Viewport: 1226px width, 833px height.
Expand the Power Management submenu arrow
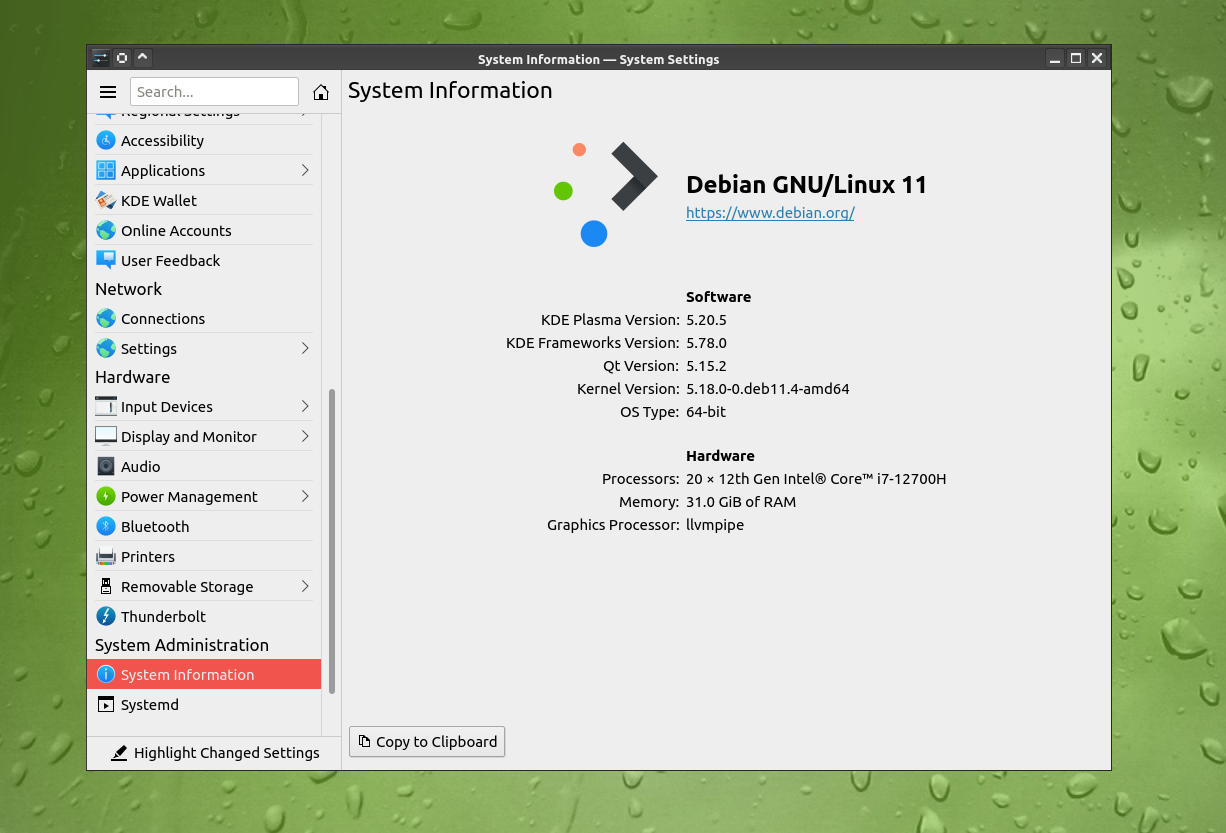tap(305, 496)
